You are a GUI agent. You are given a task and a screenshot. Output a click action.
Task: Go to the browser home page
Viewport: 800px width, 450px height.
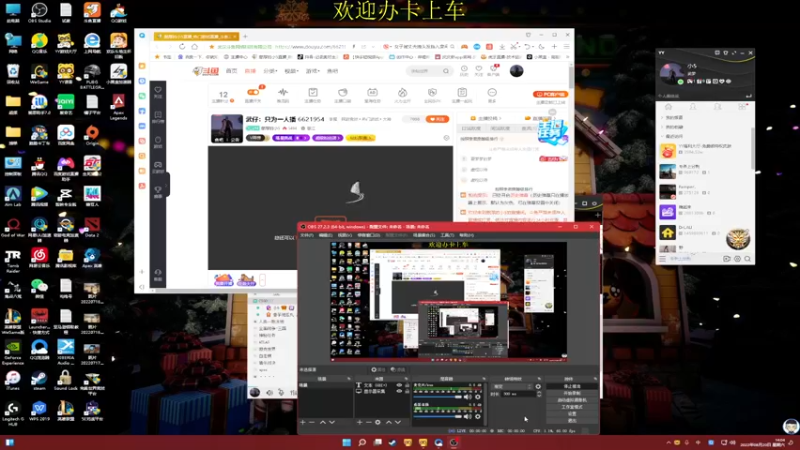coord(194,46)
